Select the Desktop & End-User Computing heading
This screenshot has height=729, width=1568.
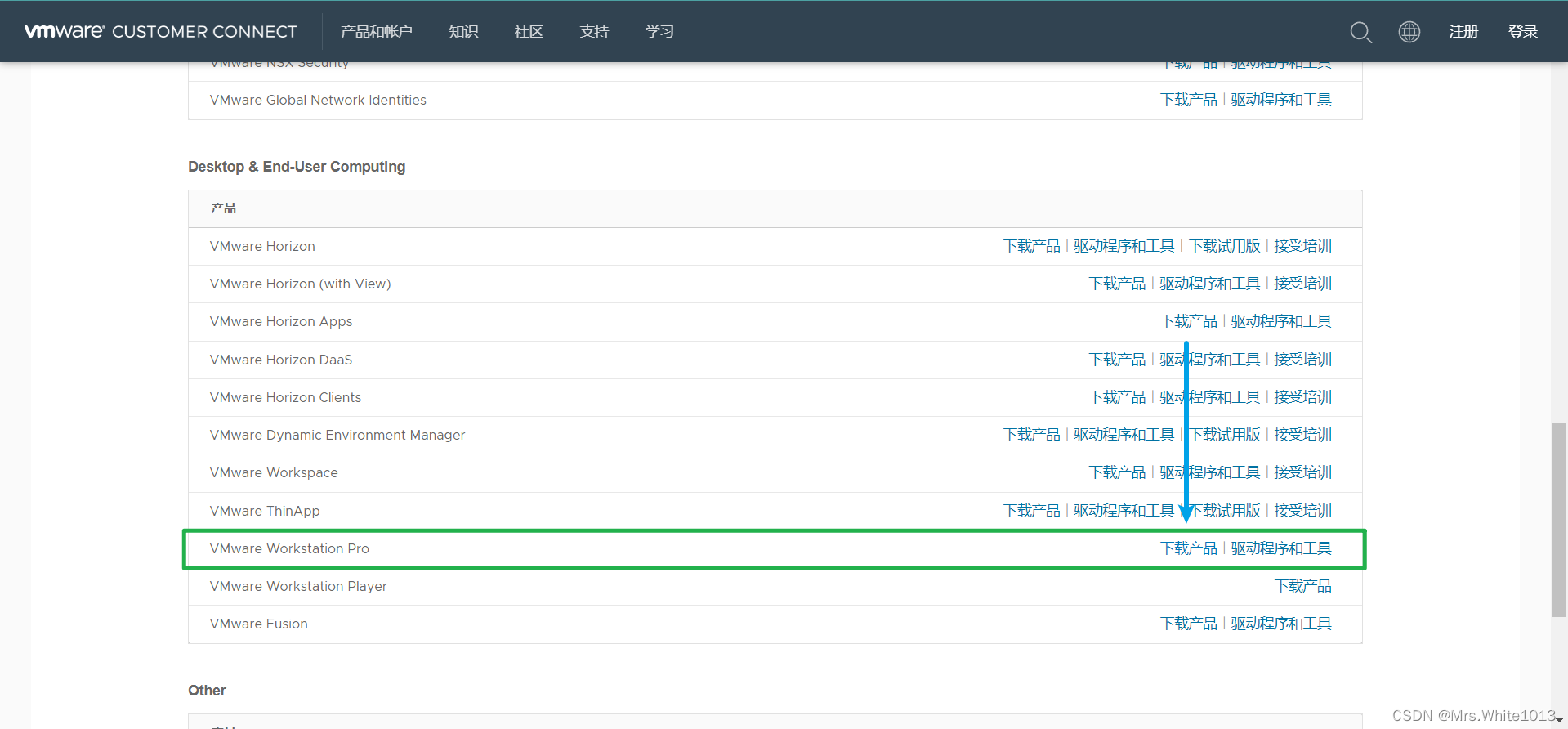coord(297,167)
